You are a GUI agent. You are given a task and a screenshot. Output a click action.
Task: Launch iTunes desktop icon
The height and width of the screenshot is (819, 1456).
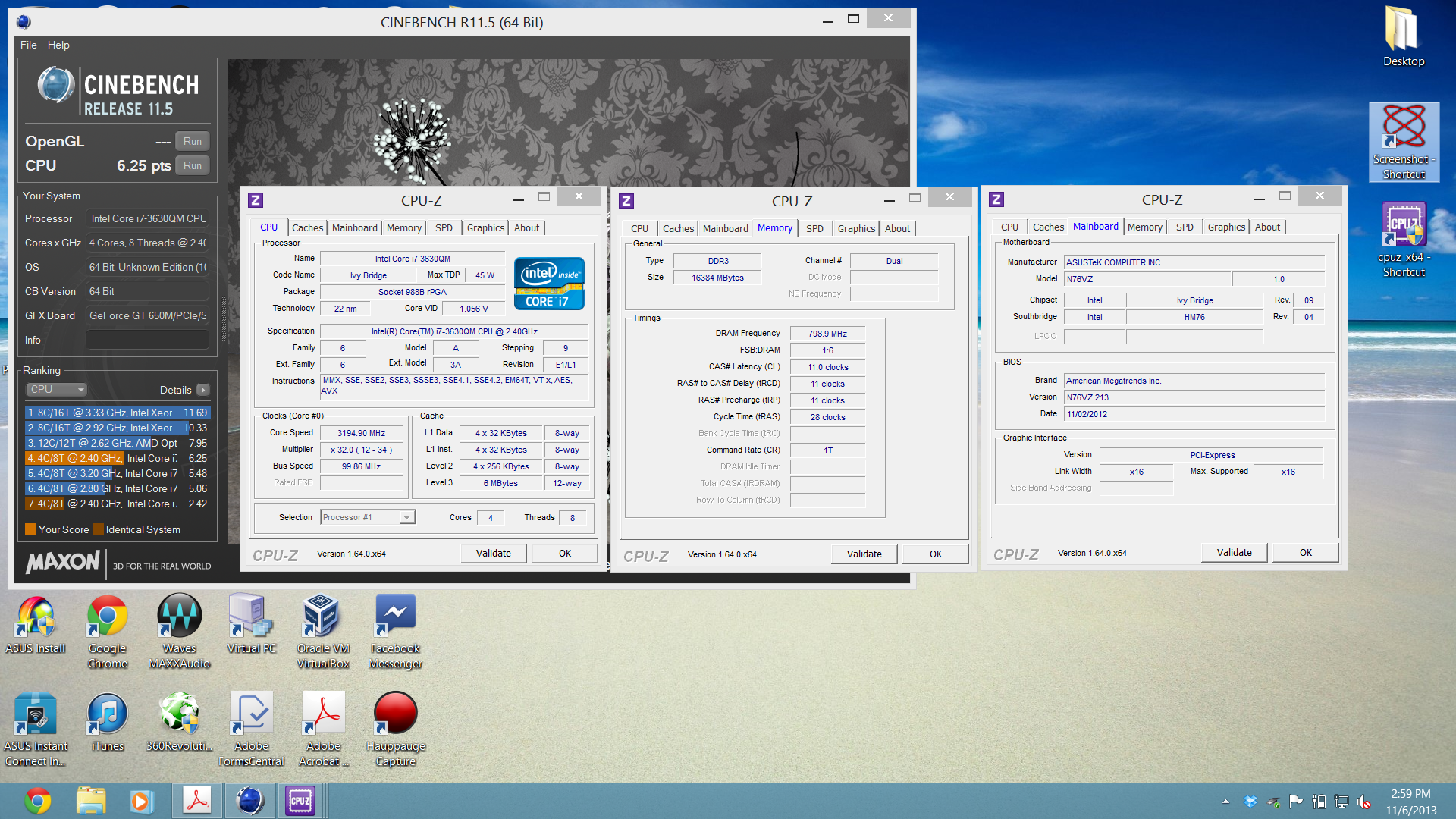(107, 722)
